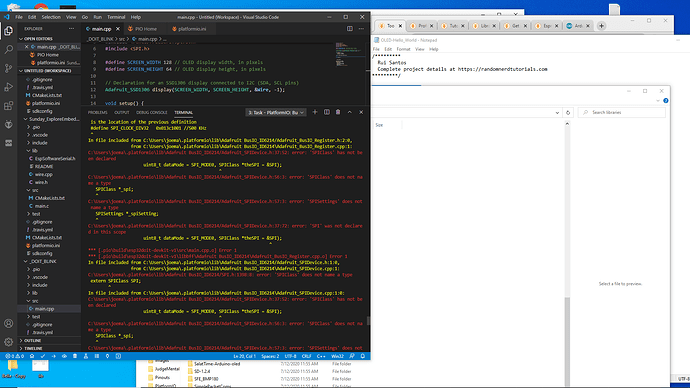Viewport: 690px width, 388px height.
Task: Switch to the PROBLEMS panel tab
Action: (98, 113)
